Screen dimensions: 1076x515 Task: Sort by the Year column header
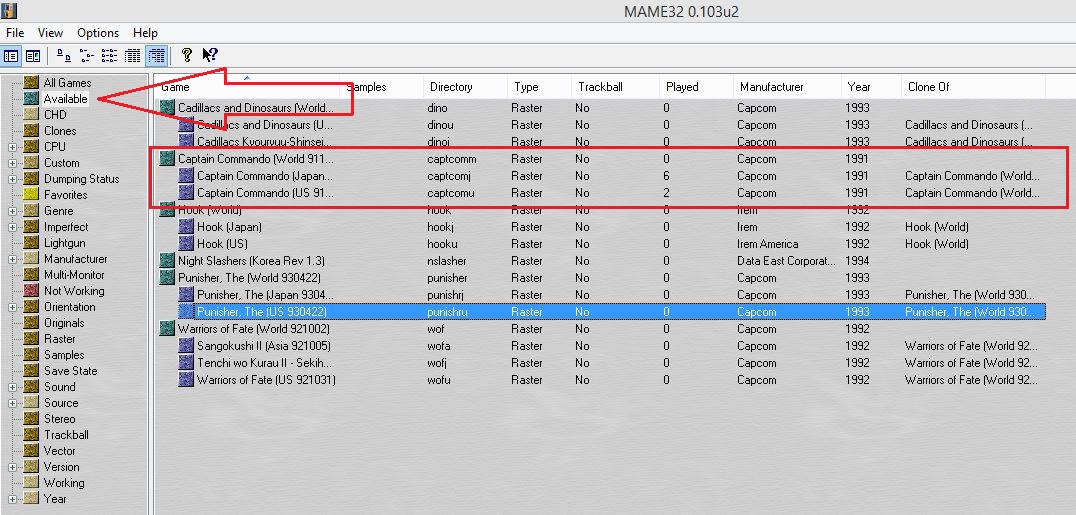(x=871, y=87)
